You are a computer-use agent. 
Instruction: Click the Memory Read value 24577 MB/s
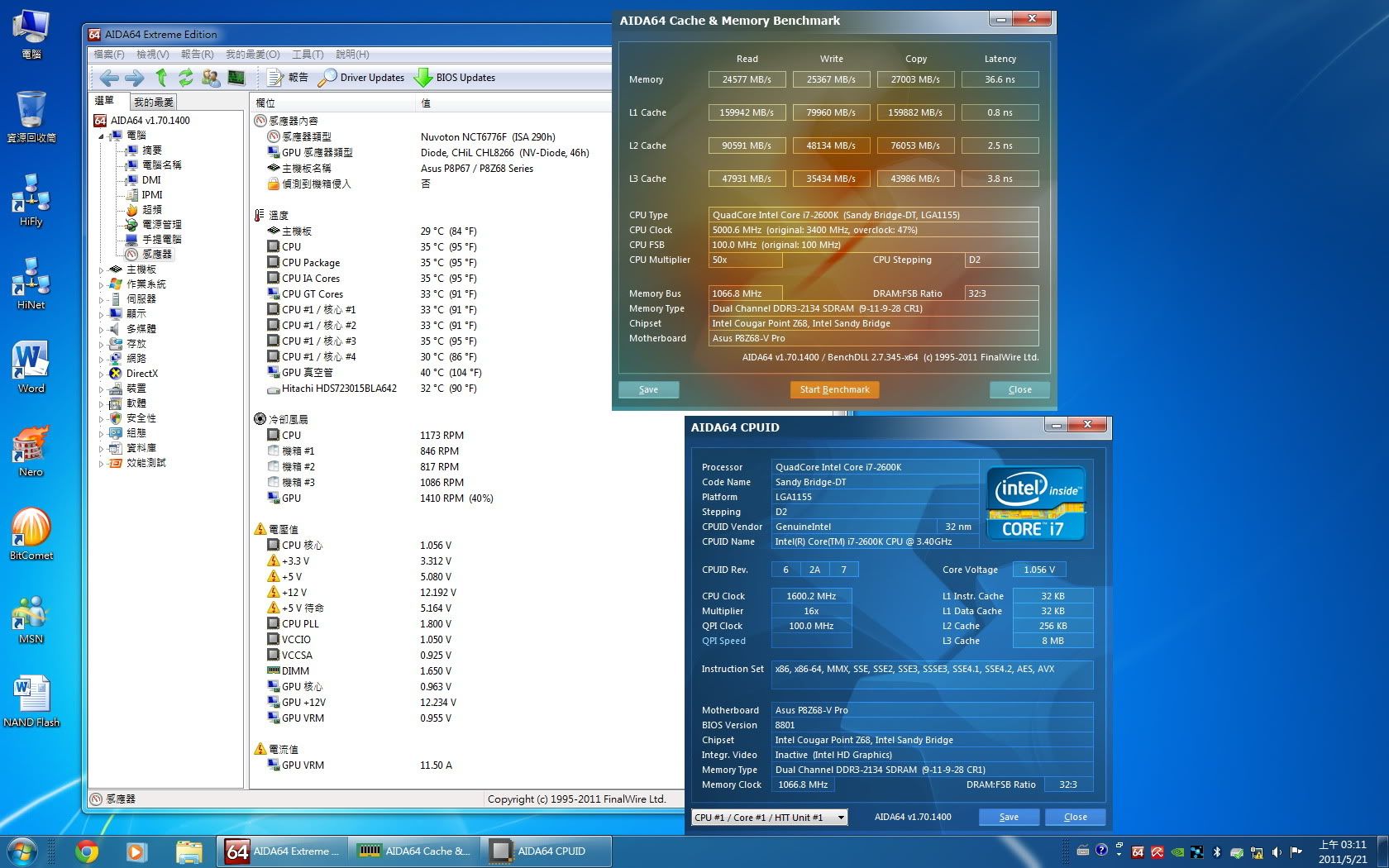tap(747, 79)
